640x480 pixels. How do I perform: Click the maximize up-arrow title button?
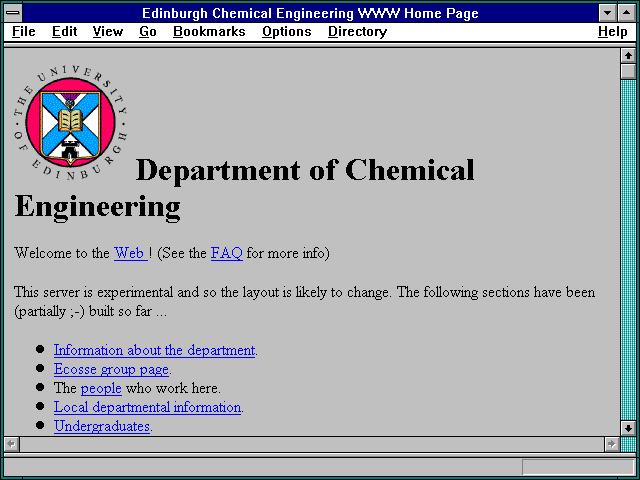click(x=627, y=13)
